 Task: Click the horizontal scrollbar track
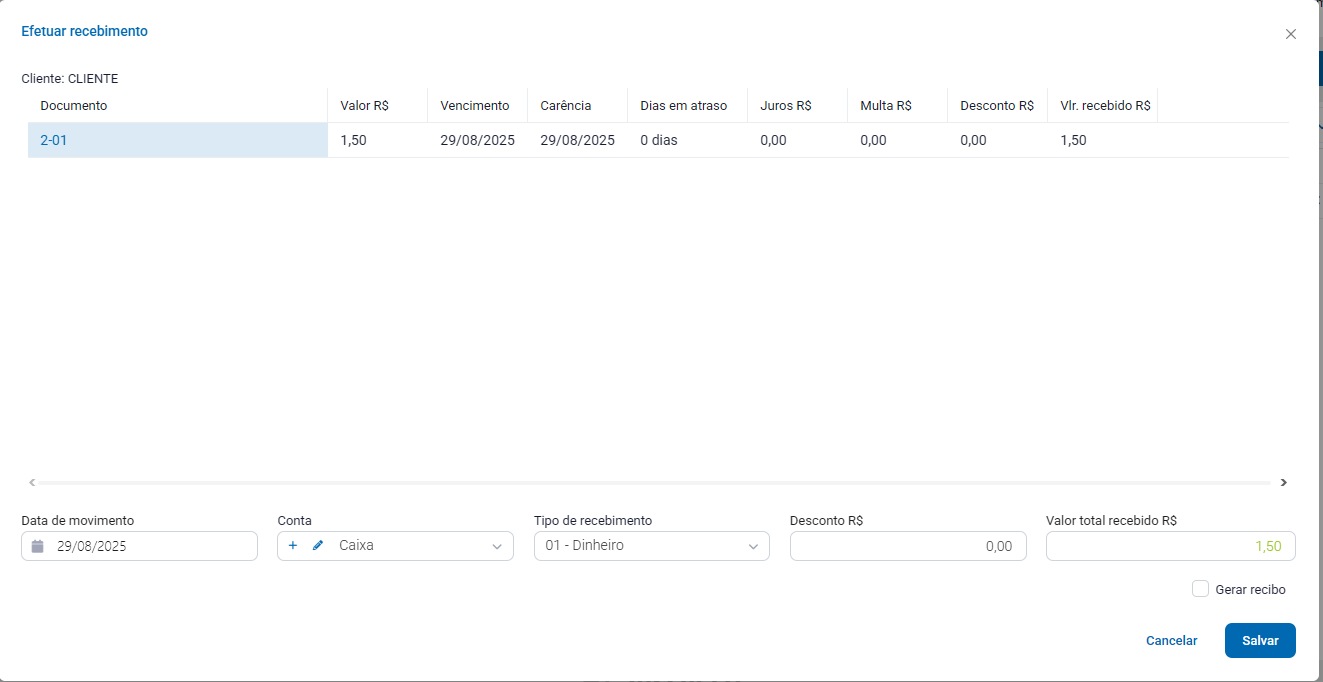(x=650, y=482)
